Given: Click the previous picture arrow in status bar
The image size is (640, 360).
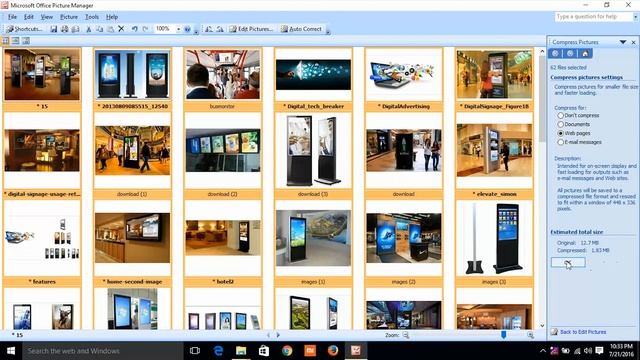Looking at the screenshot, I should (x=268, y=335).
